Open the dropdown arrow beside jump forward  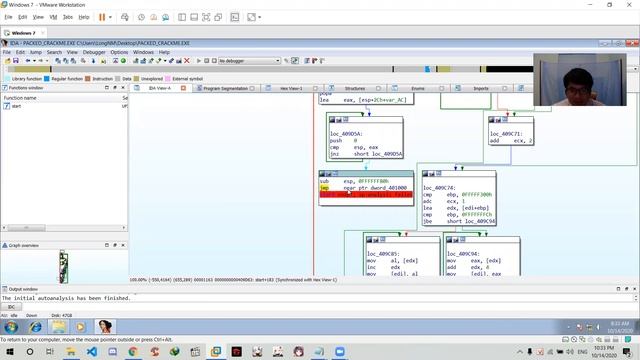47,61
